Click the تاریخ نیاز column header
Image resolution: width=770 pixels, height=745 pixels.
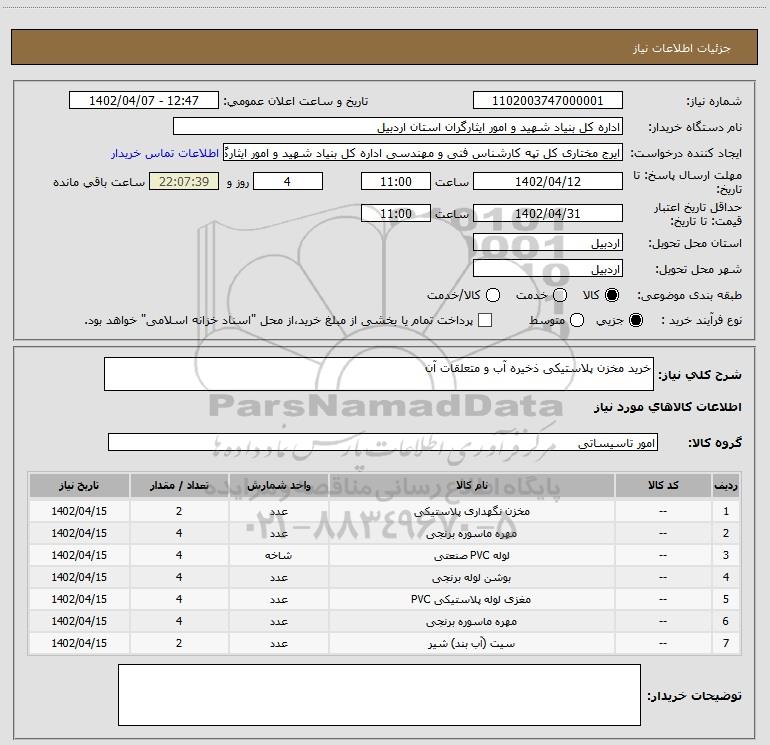(79, 486)
